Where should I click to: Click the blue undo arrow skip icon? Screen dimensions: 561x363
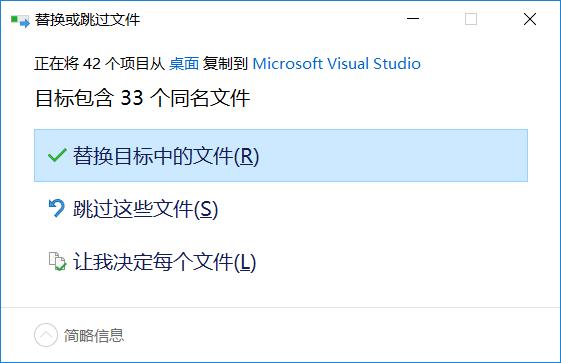click(x=57, y=208)
